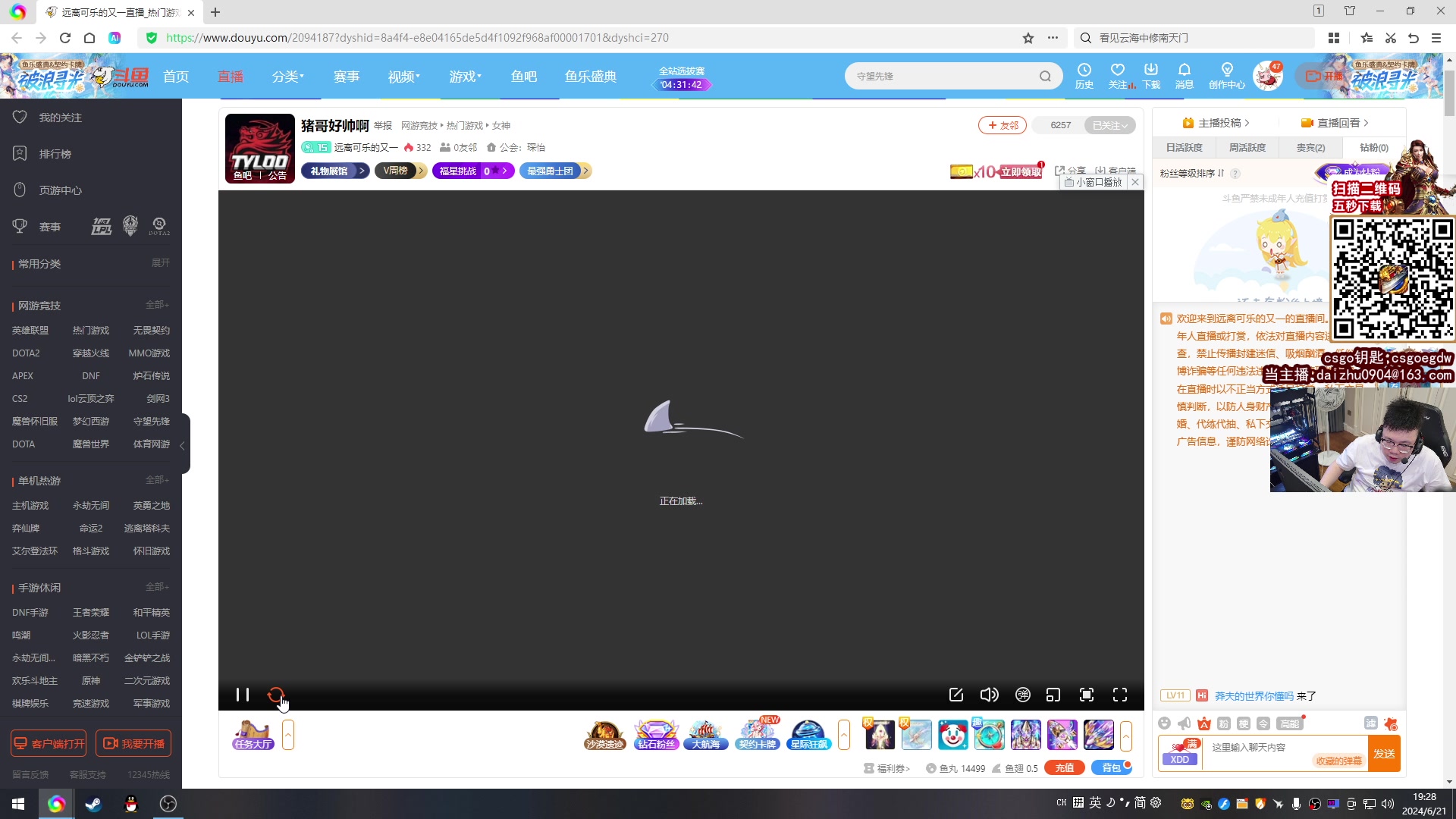Open the emoji picker in chat
The image size is (1456, 819).
(x=1165, y=723)
